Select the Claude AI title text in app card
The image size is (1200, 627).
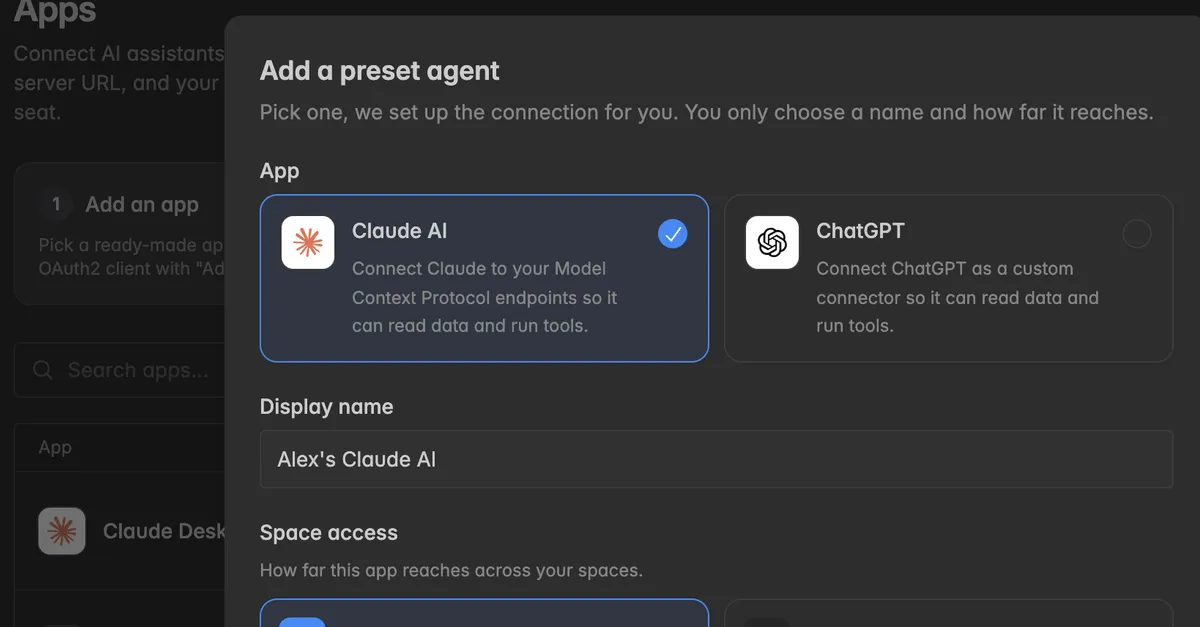pyautogui.click(x=400, y=231)
